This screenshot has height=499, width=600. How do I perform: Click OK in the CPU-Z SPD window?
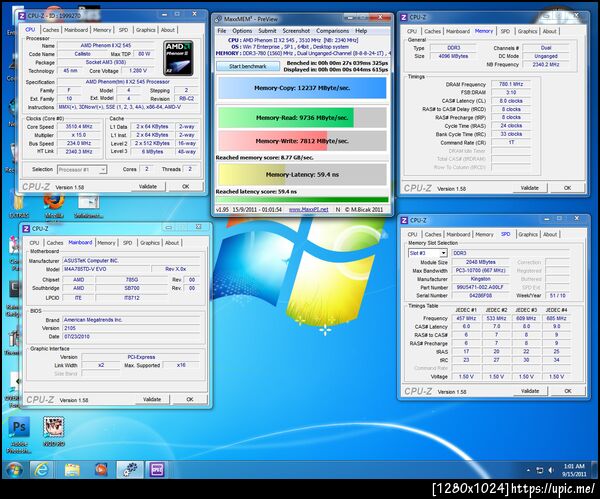[x=568, y=391]
